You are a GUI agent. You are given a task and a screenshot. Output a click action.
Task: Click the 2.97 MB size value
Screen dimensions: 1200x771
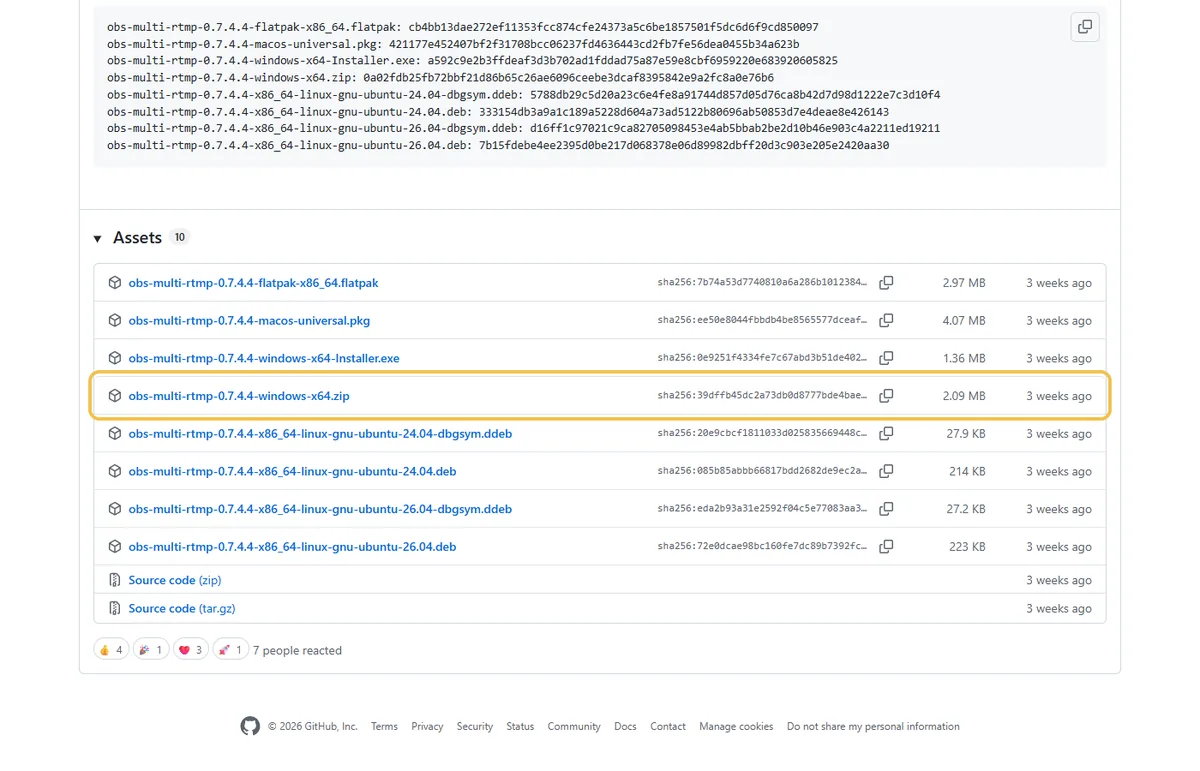pos(964,283)
